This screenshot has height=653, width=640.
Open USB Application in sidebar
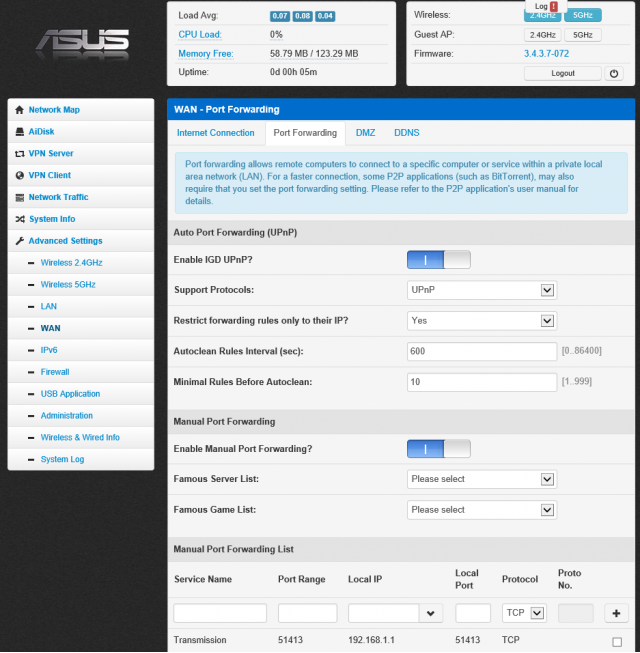click(x=70, y=394)
